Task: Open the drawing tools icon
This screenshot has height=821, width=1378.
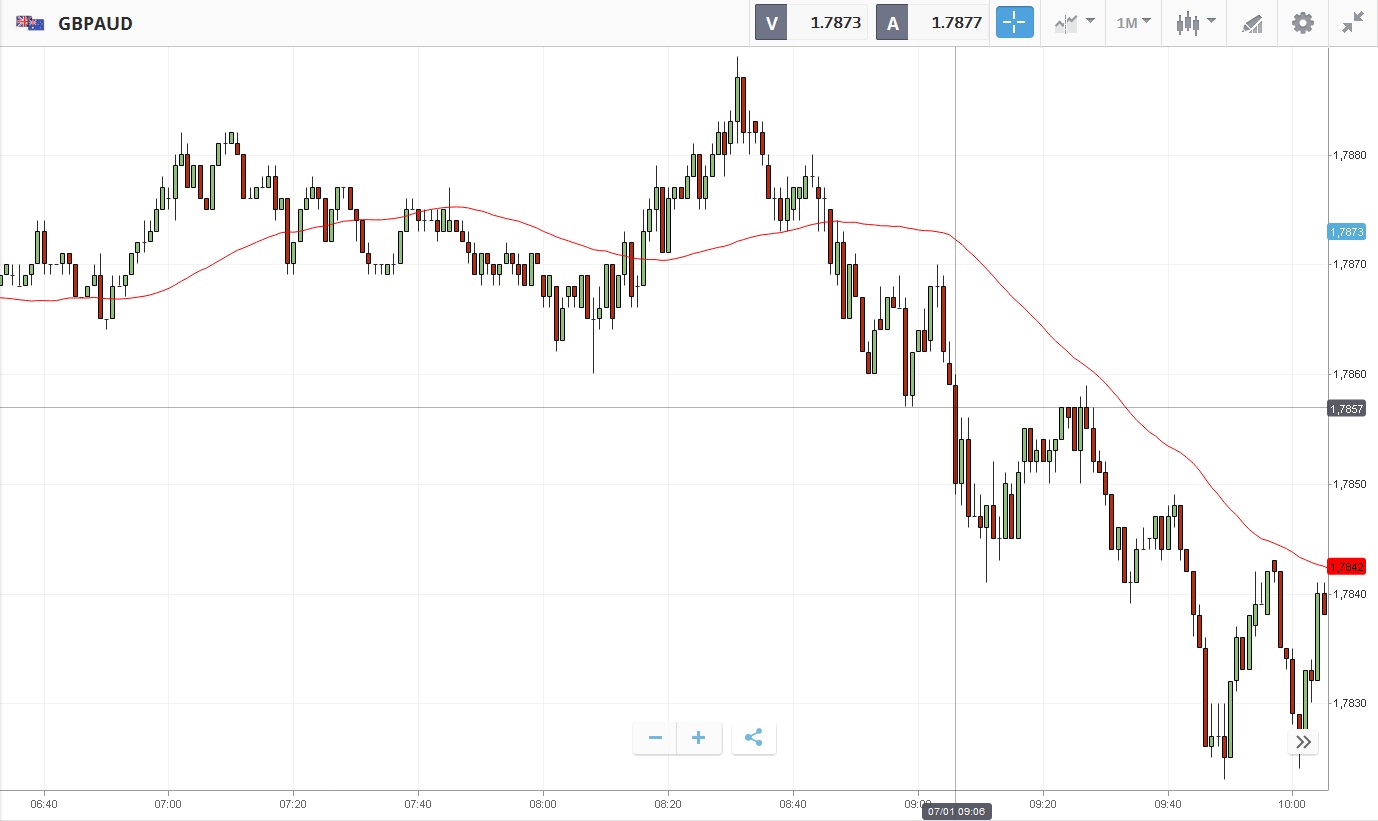Action: (x=1252, y=23)
